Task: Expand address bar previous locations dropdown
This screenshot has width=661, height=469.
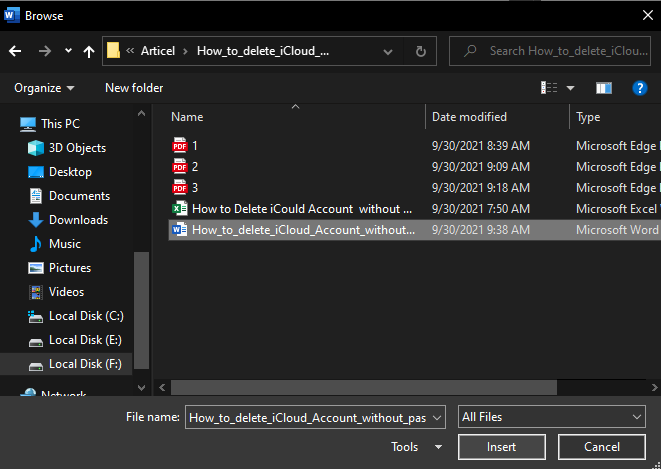Action: tap(388, 51)
